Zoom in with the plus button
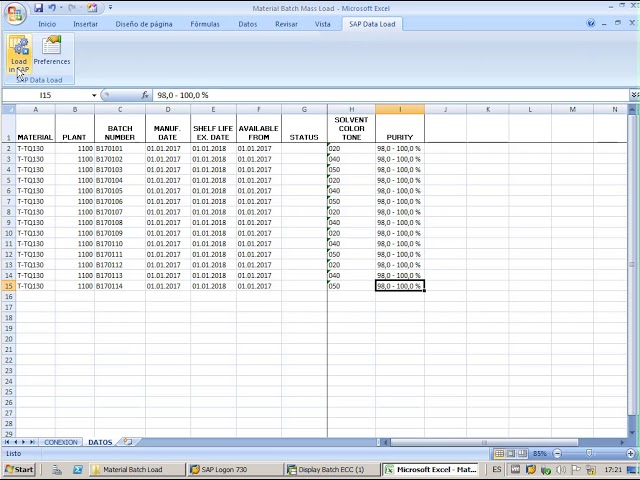 tap(631, 453)
